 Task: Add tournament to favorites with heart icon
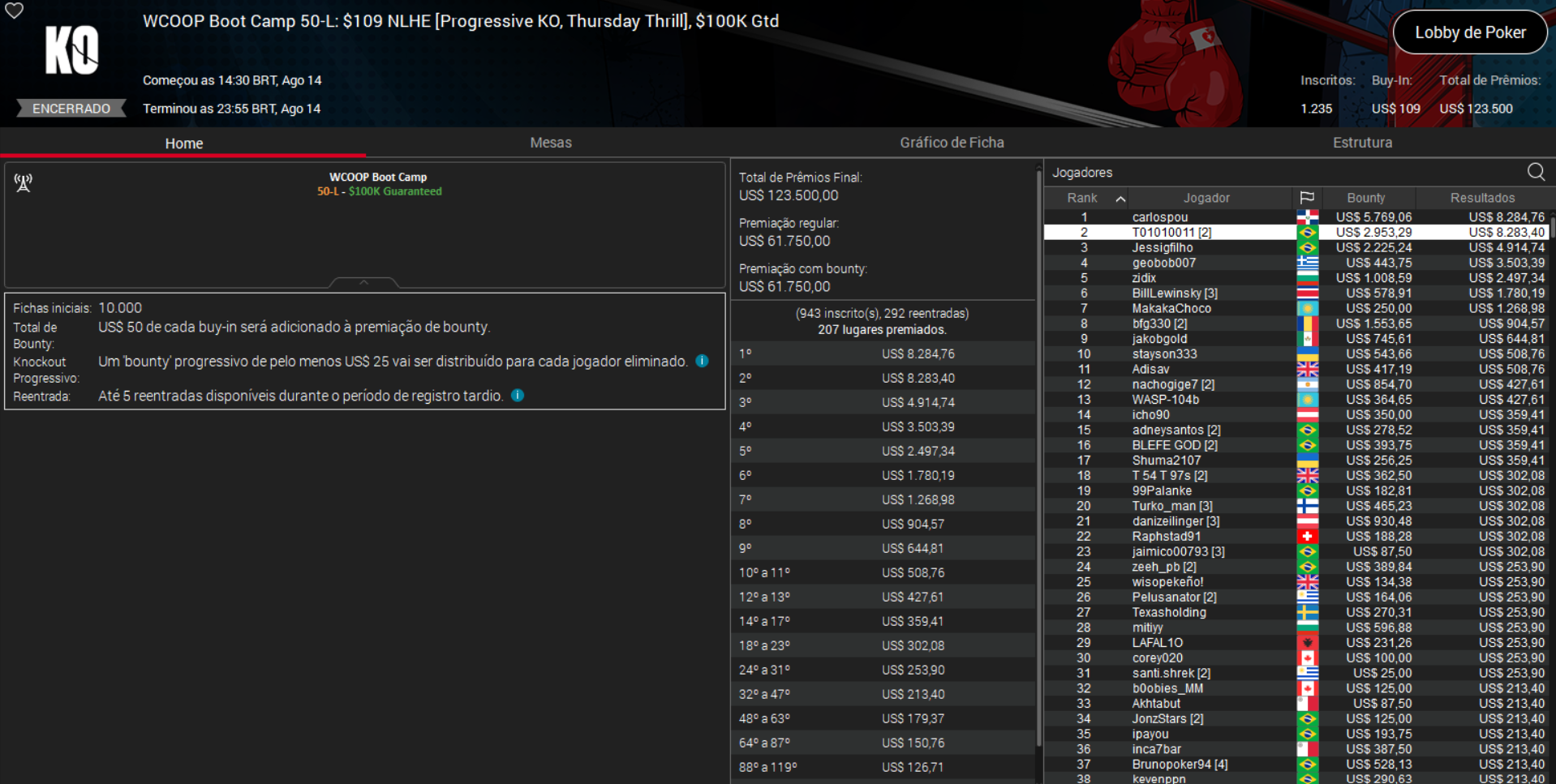[15, 11]
